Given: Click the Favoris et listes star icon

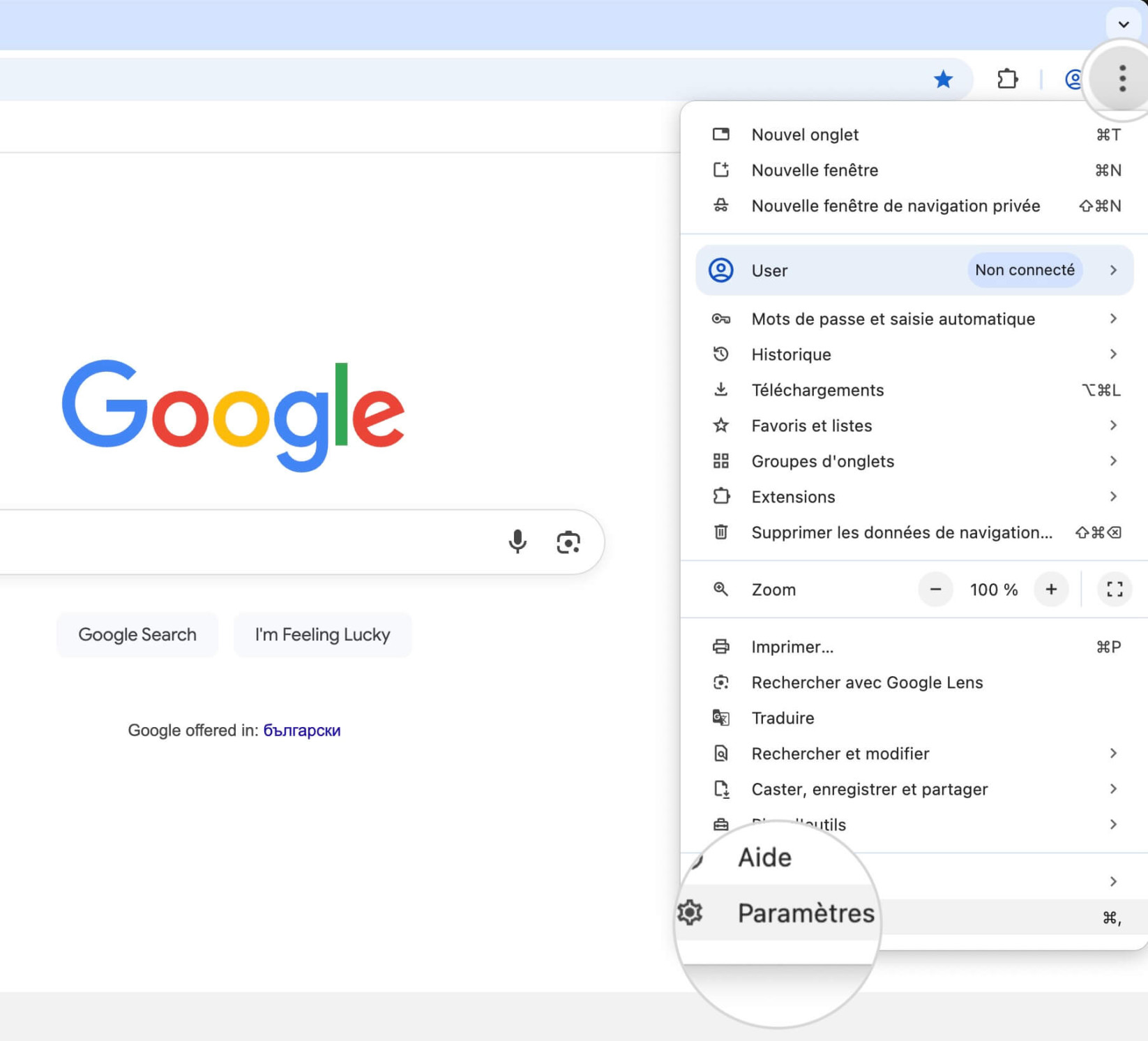Looking at the screenshot, I should (721, 426).
